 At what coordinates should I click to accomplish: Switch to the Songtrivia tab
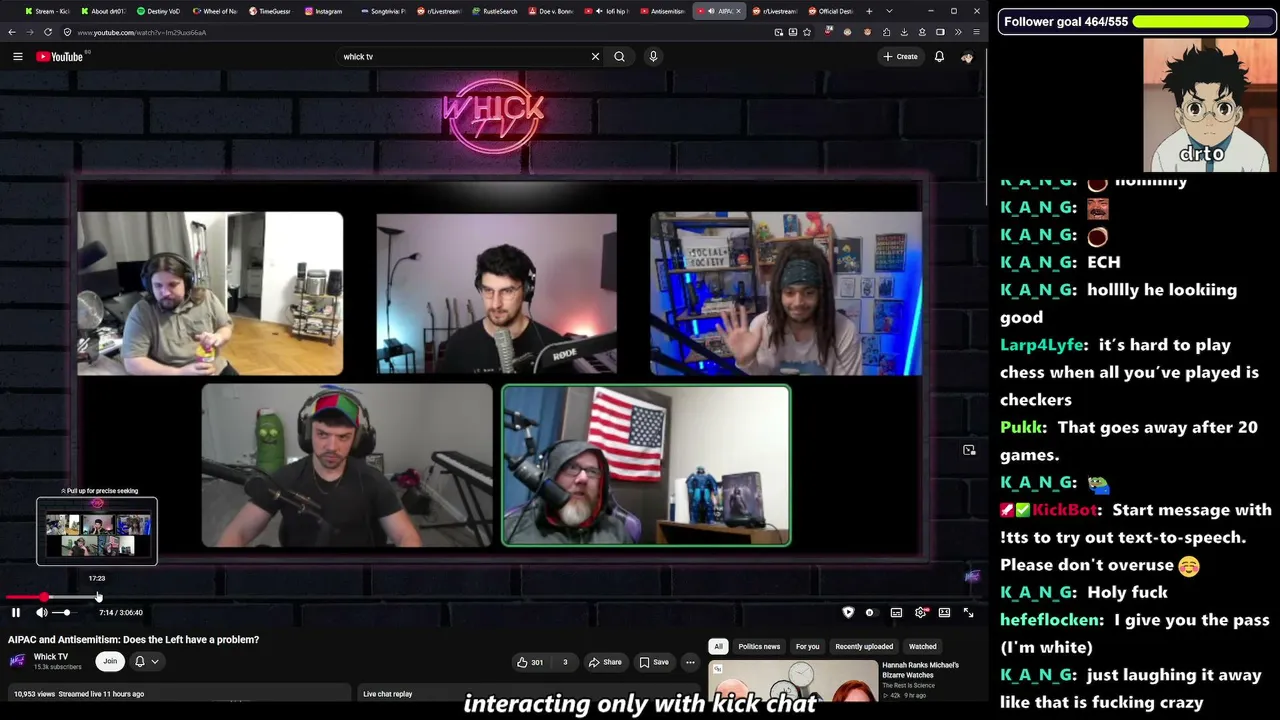[382, 11]
